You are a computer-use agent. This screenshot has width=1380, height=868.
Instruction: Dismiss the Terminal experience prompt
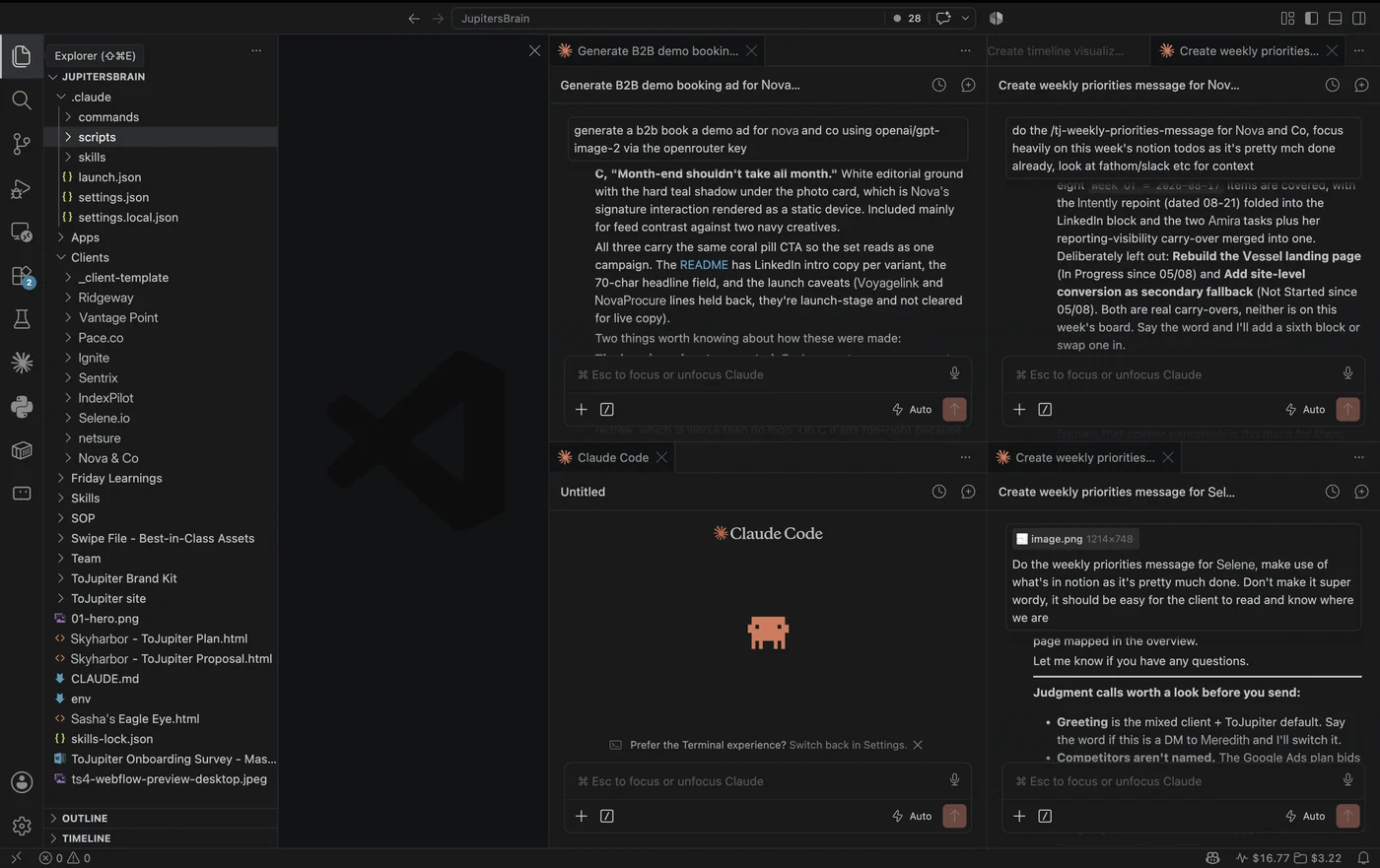(x=918, y=745)
